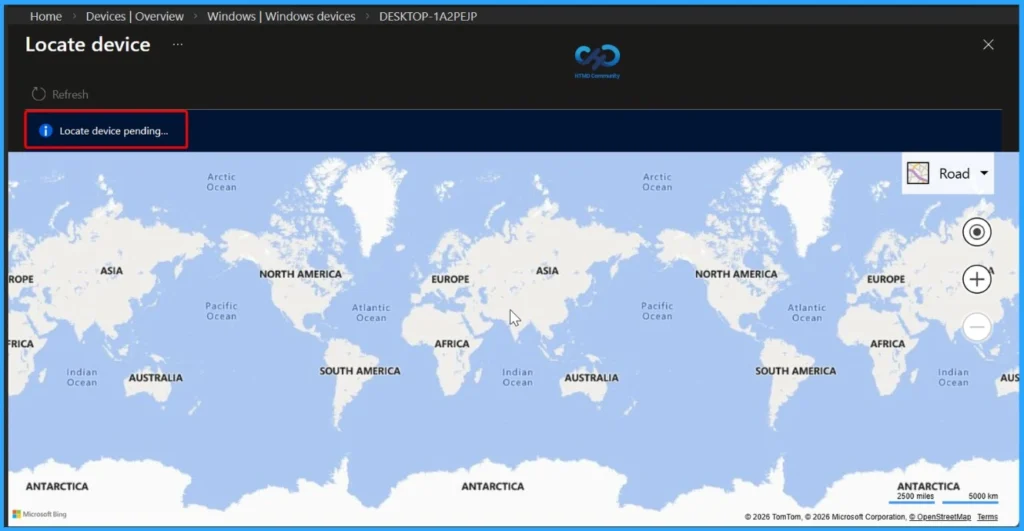Click the central AFRICA map label
1024x531 pixels.
click(x=452, y=344)
